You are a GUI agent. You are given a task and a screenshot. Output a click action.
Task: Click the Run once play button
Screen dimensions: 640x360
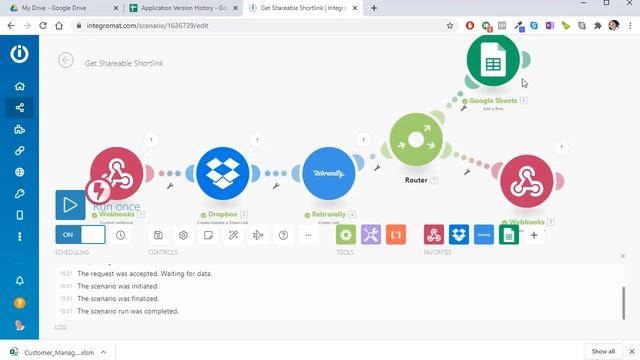click(70, 205)
